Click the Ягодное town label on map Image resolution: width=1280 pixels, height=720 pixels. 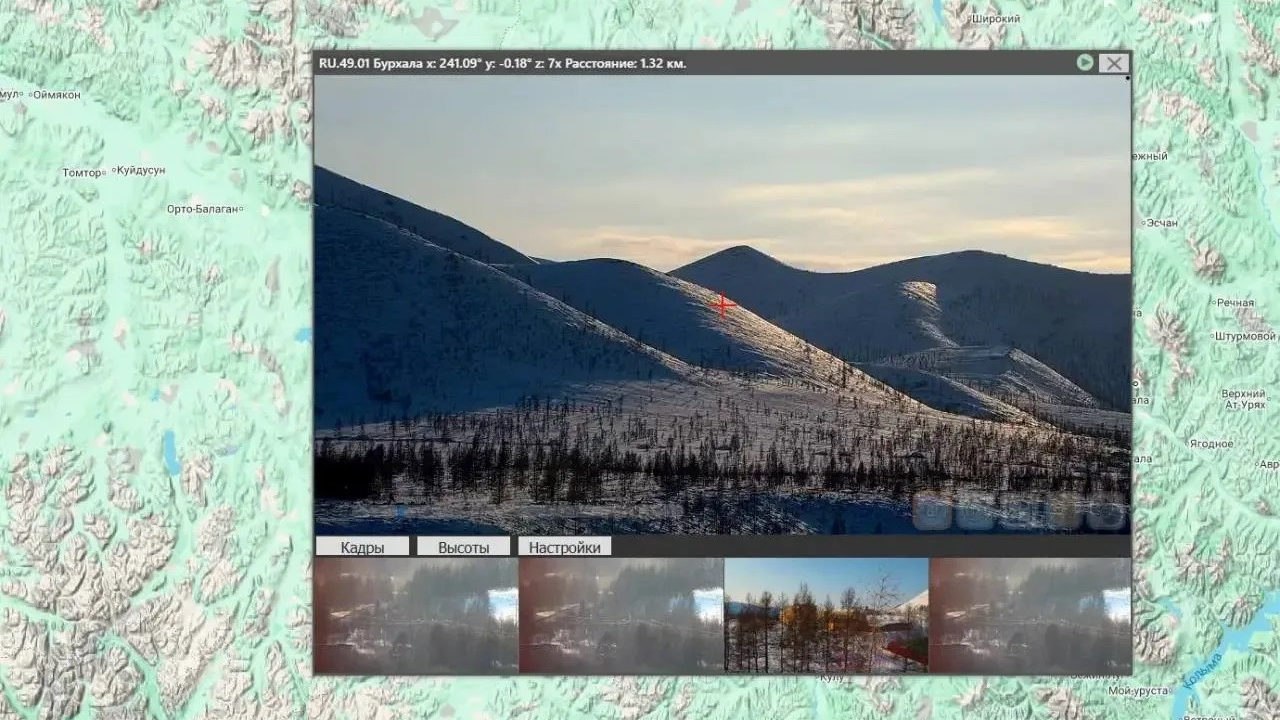[1211, 443]
